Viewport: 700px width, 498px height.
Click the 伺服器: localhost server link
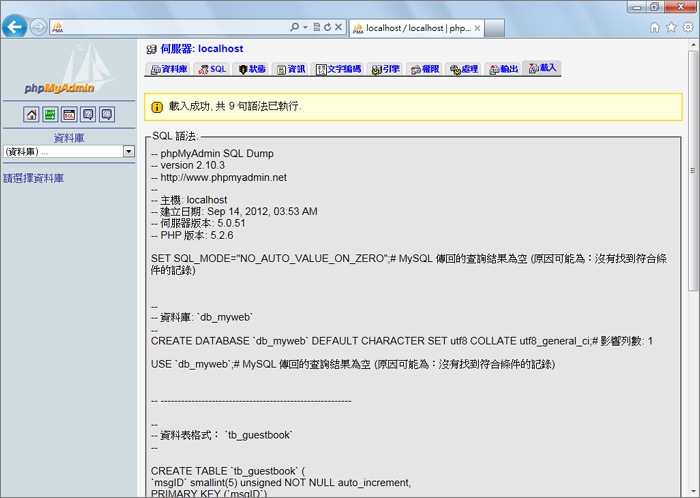[x=202, y=49]
